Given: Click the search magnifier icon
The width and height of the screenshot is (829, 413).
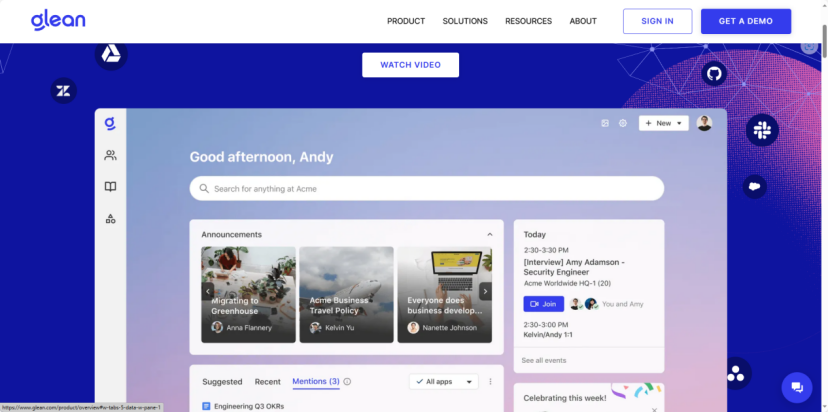Looking at the screenshot, I should 204,189.
